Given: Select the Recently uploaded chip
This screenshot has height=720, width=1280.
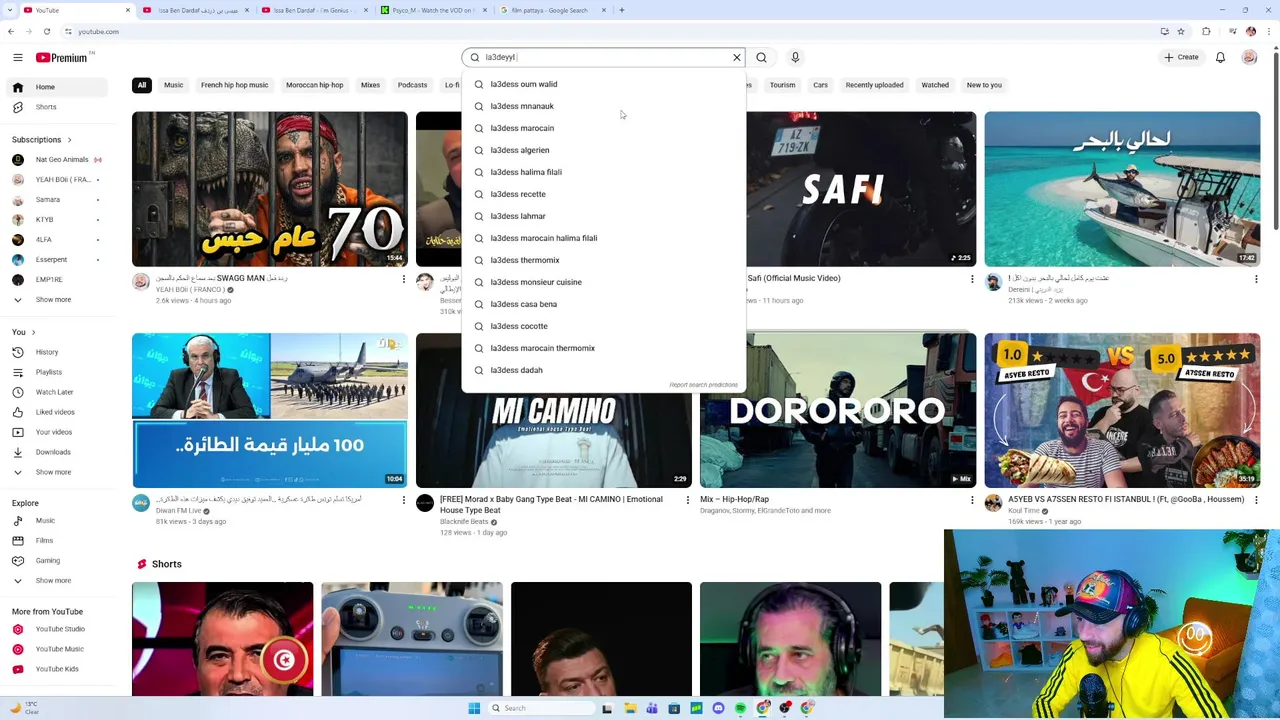Looking at the screenshot, I should [x=874, y=85].
